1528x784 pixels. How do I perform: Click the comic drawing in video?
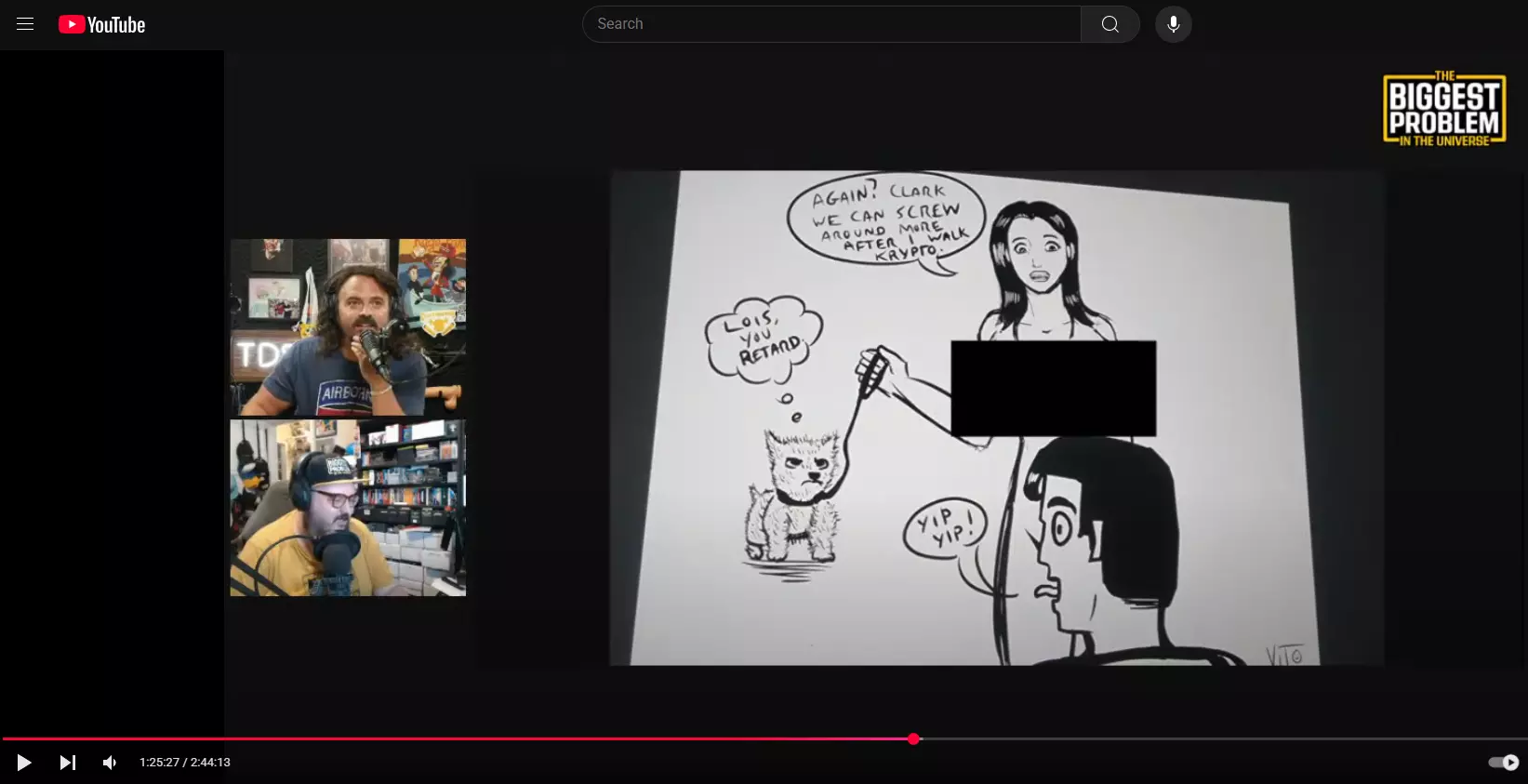tap(996, 418)
